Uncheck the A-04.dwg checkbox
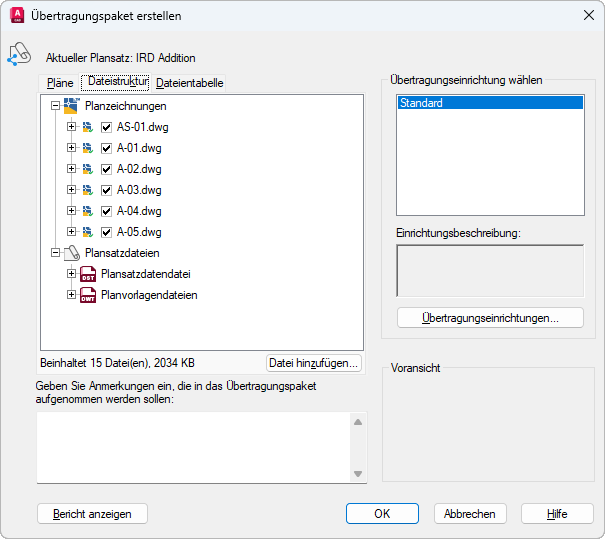The image size is (605, 539). click(106, 211)
